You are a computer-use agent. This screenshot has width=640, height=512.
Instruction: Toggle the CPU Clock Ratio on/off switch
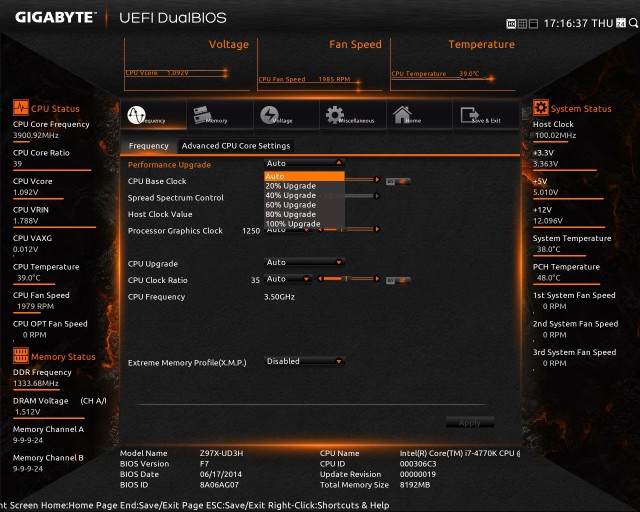[x=398, y=280]
